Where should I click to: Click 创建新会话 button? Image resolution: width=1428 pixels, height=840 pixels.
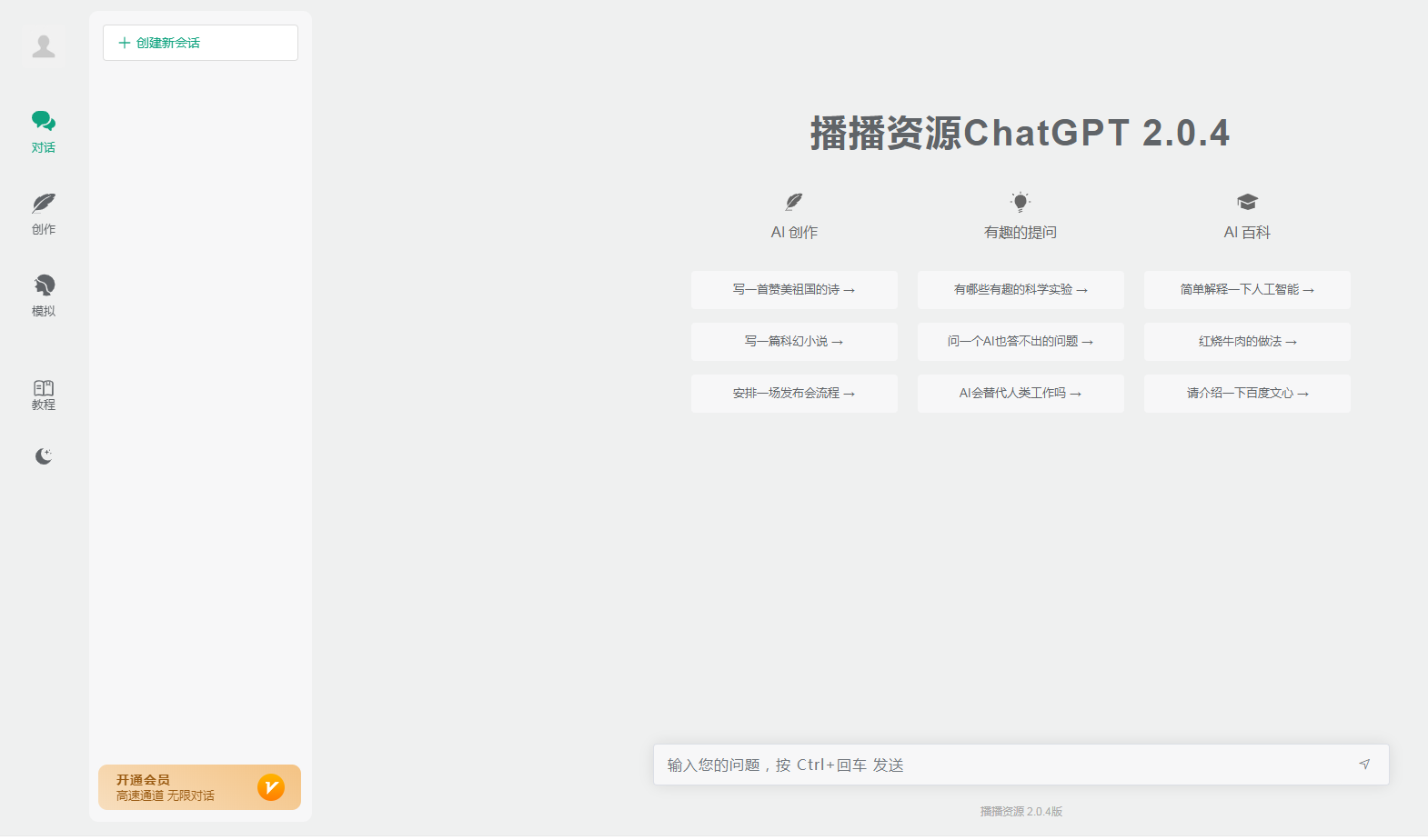(x=200, y=43)
